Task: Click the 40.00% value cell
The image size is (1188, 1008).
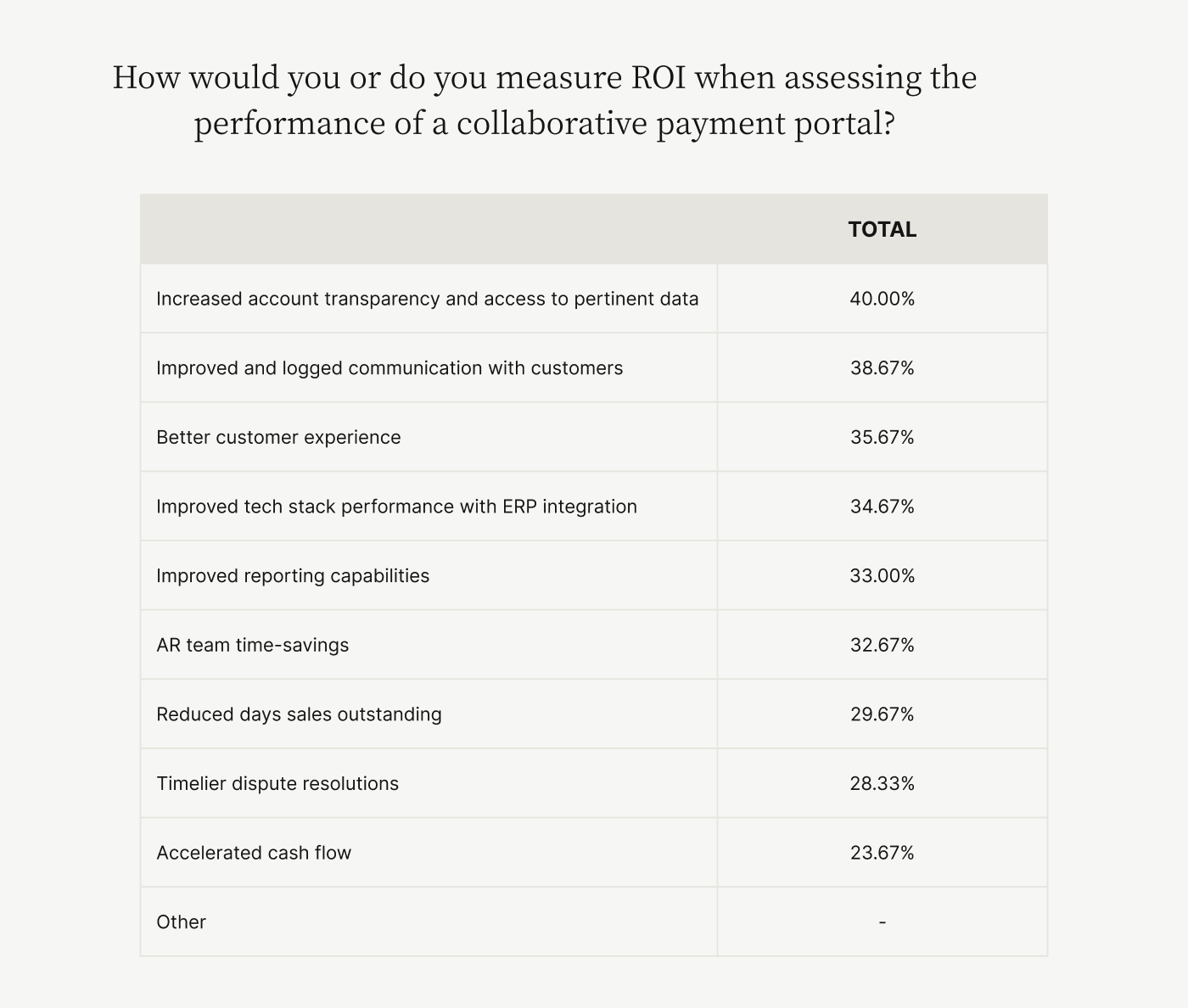Action: click(882, 299)
